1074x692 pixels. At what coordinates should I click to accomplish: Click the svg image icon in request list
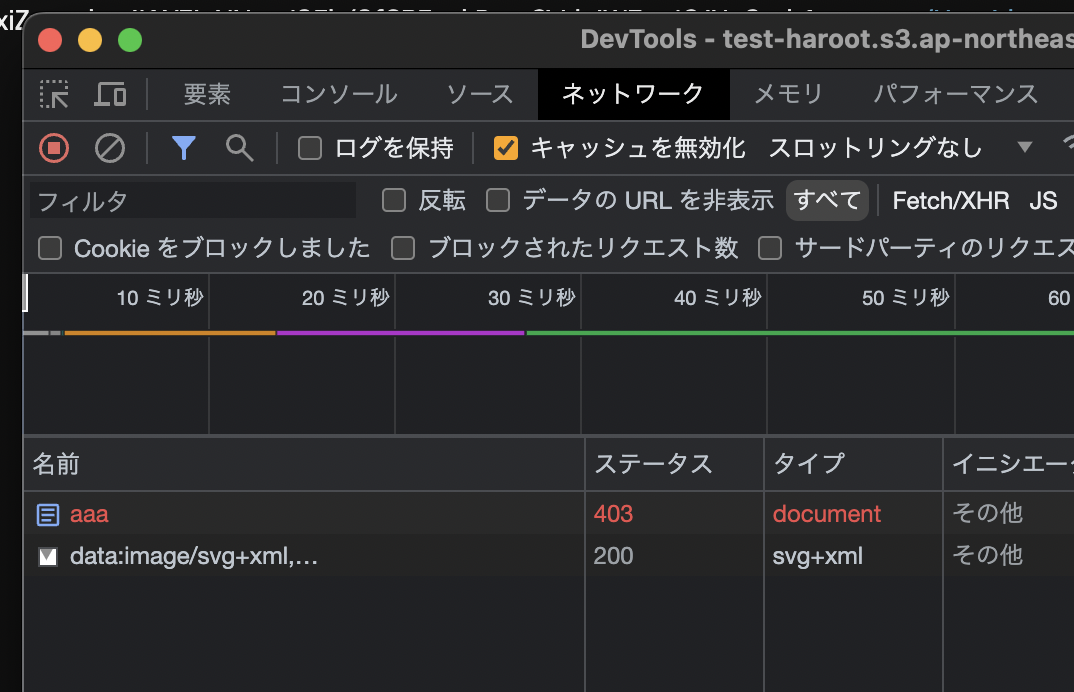[x=47, y=557]
